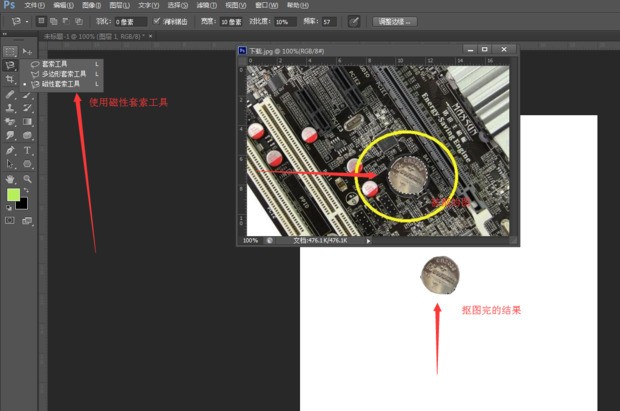Click zoom percentage field in 下载.jpg window

click(250, 241)
